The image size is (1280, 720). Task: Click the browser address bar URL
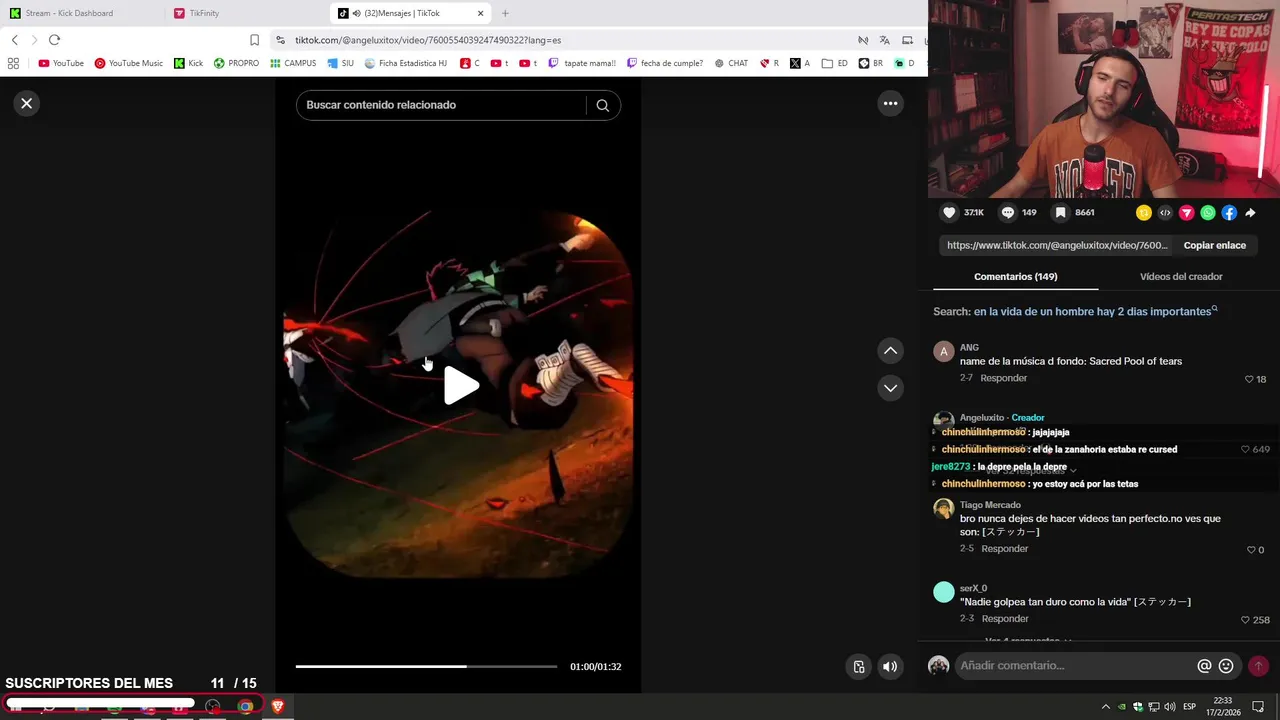428,40
